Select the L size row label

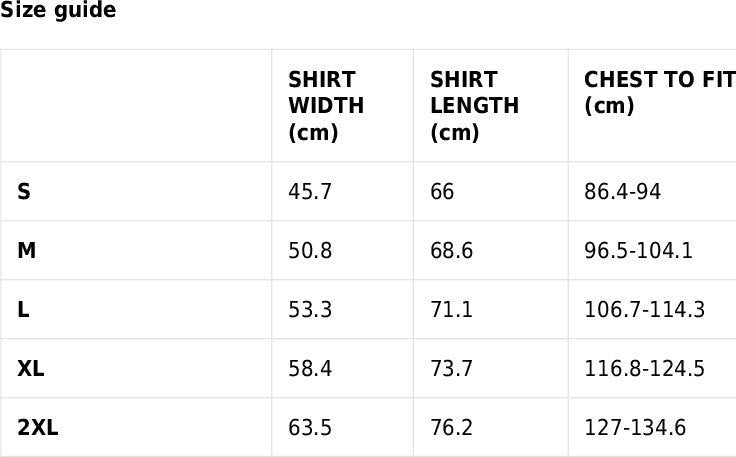click(x=23, y=309)
